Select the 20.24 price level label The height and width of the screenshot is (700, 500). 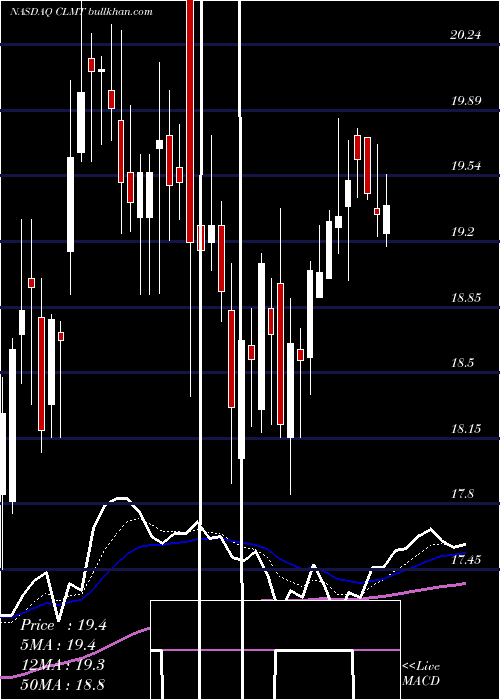point(466,35)
